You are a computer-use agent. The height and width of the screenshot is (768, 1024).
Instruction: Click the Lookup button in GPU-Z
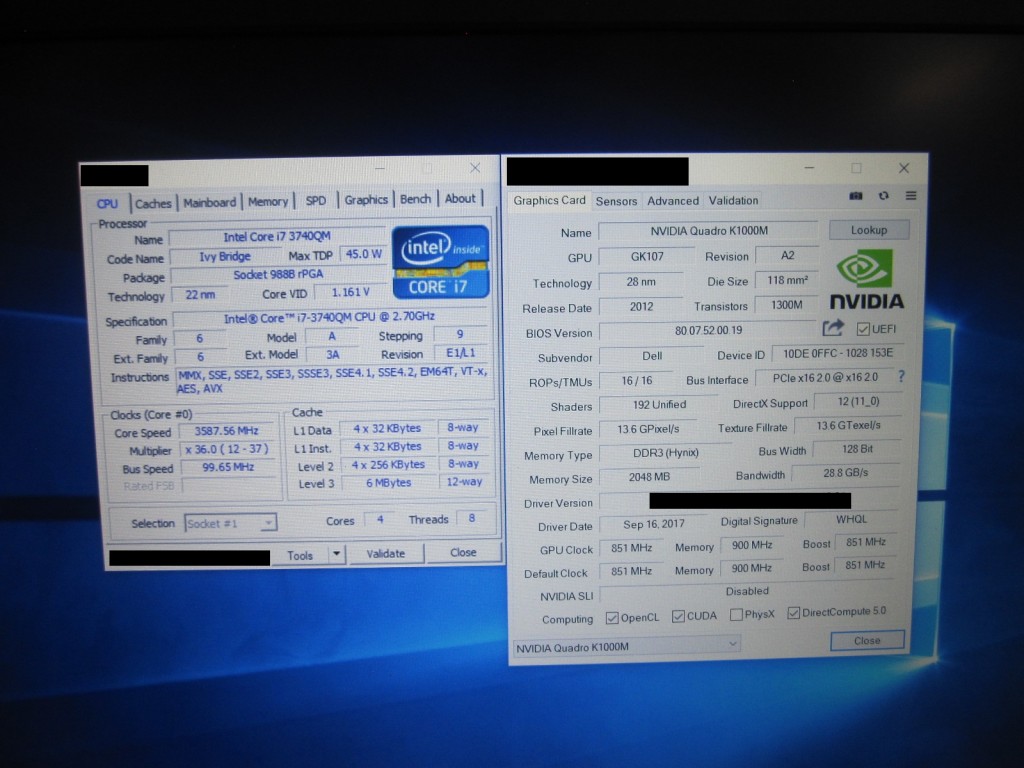point(869,230)
